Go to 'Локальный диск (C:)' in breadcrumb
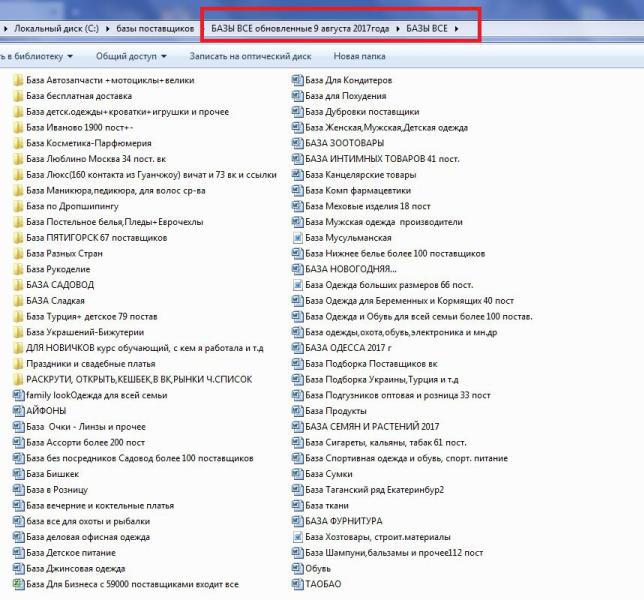The height and width of the screenshot is (600, 644). pyautogui.click(x=54, y=28)
